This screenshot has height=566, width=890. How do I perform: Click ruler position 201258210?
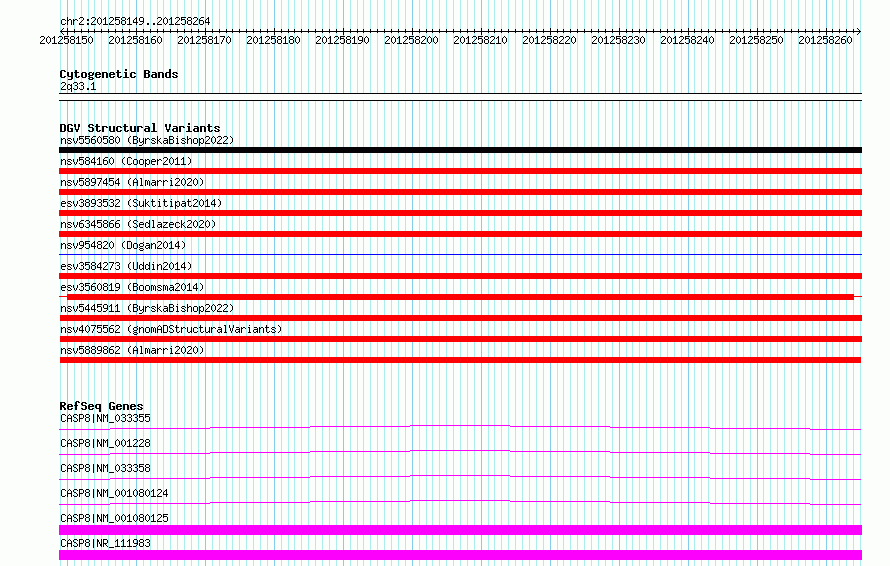[480, 40]
